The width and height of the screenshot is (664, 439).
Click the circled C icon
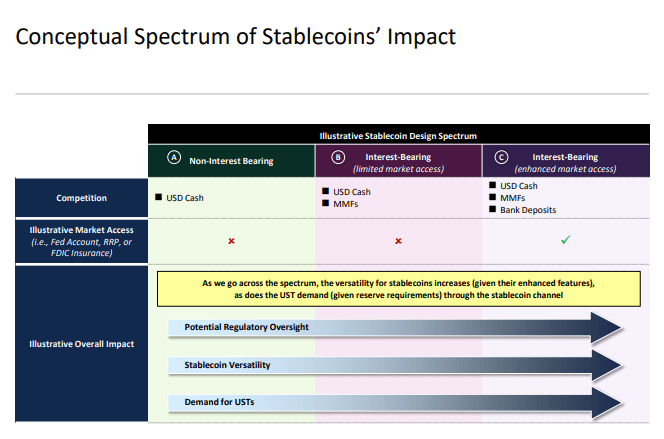(502, 158)
